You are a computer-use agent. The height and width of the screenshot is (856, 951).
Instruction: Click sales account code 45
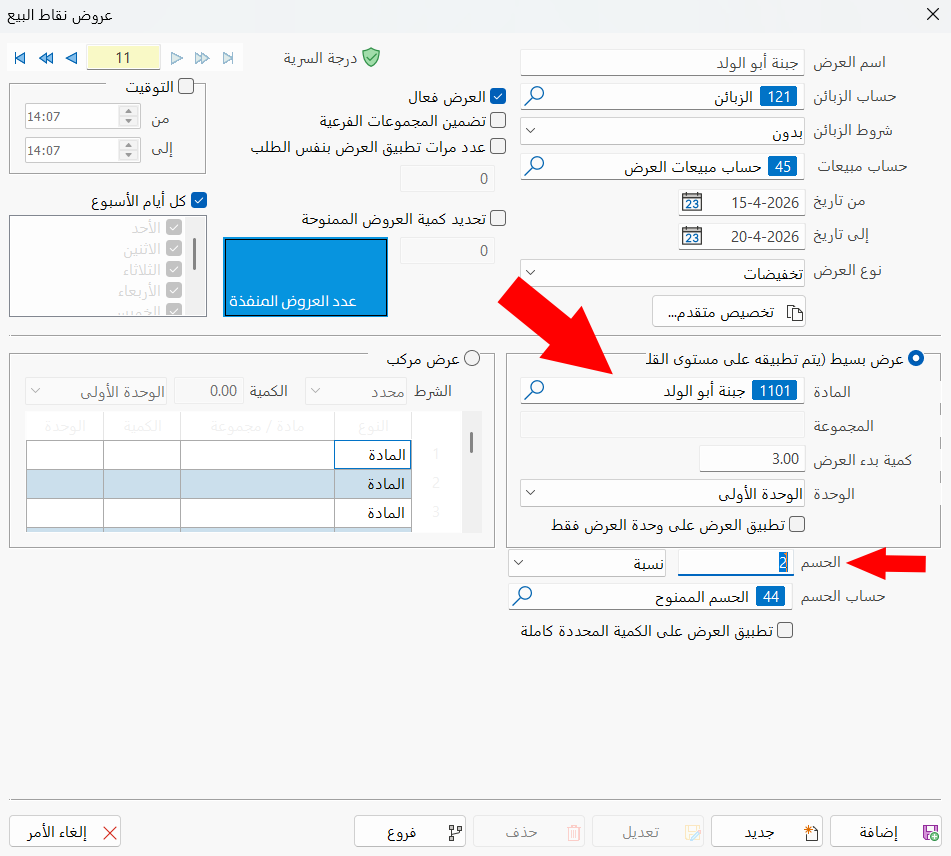pyautogui.click(x=782, y=166)
